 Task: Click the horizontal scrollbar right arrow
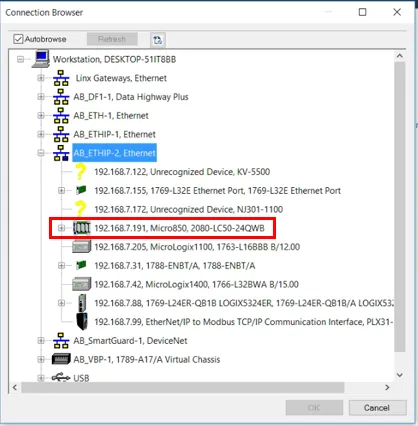[x=387, y=387]
